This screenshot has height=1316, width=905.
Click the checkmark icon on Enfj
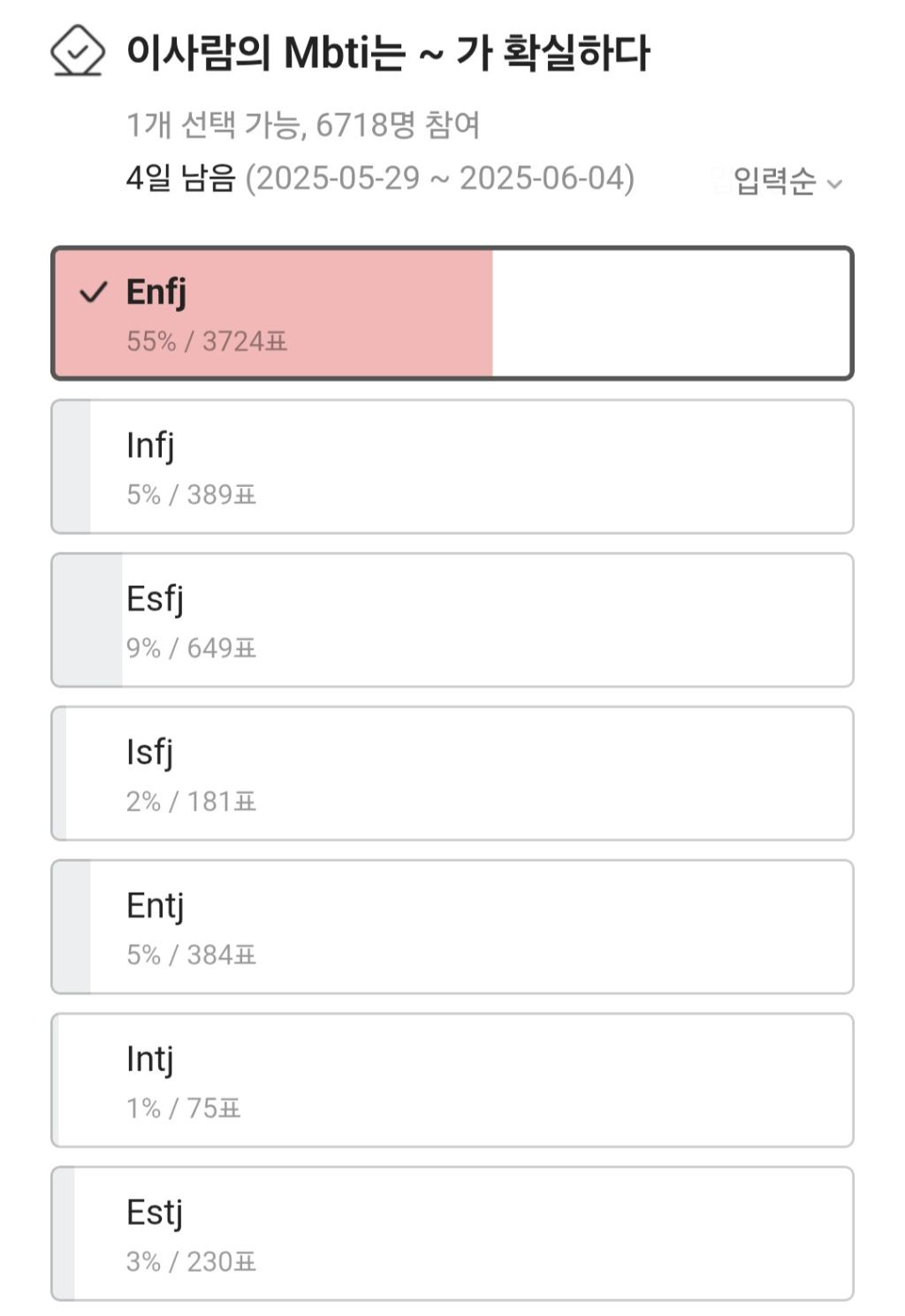93,292
